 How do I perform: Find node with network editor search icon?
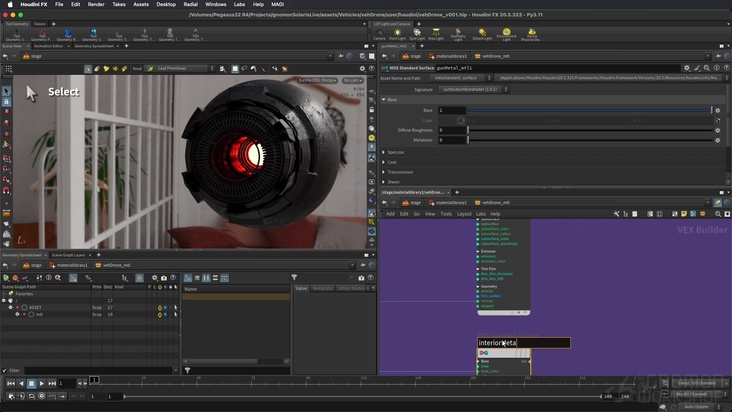click(718, 214)
